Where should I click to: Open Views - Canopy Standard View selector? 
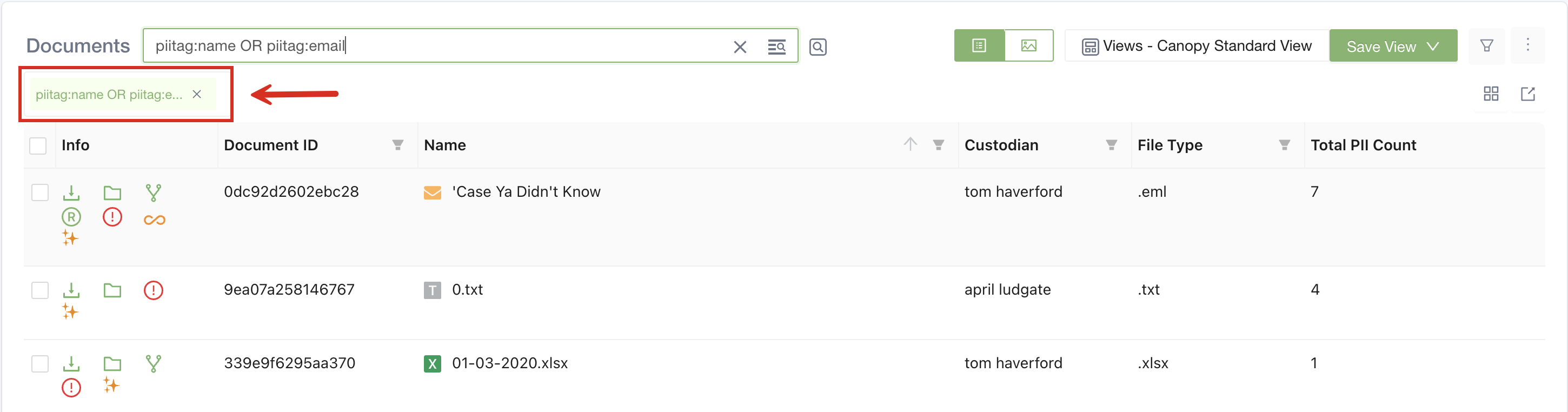pyautogui.click(x=1196, y=46)
